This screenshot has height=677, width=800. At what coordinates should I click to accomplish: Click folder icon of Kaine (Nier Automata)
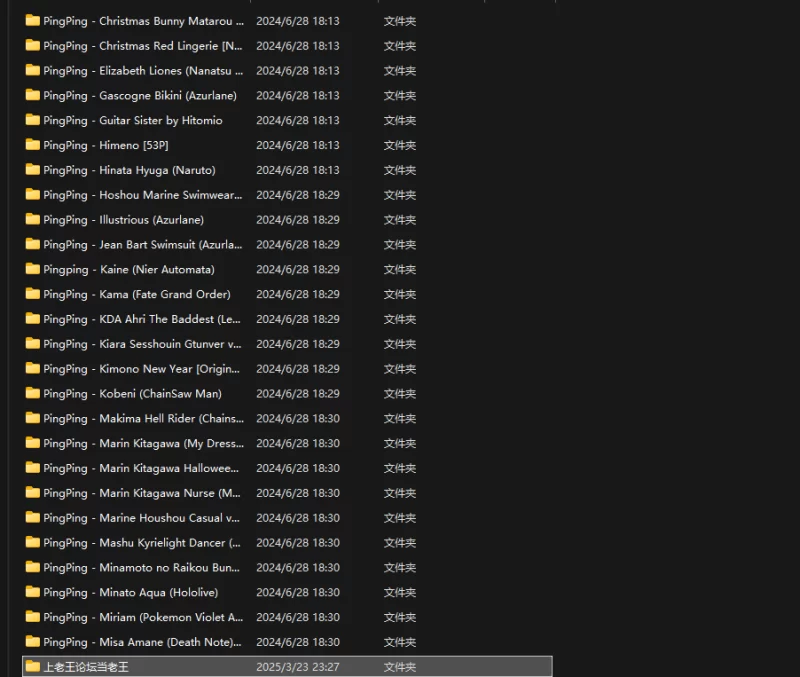tap(33, 269)
